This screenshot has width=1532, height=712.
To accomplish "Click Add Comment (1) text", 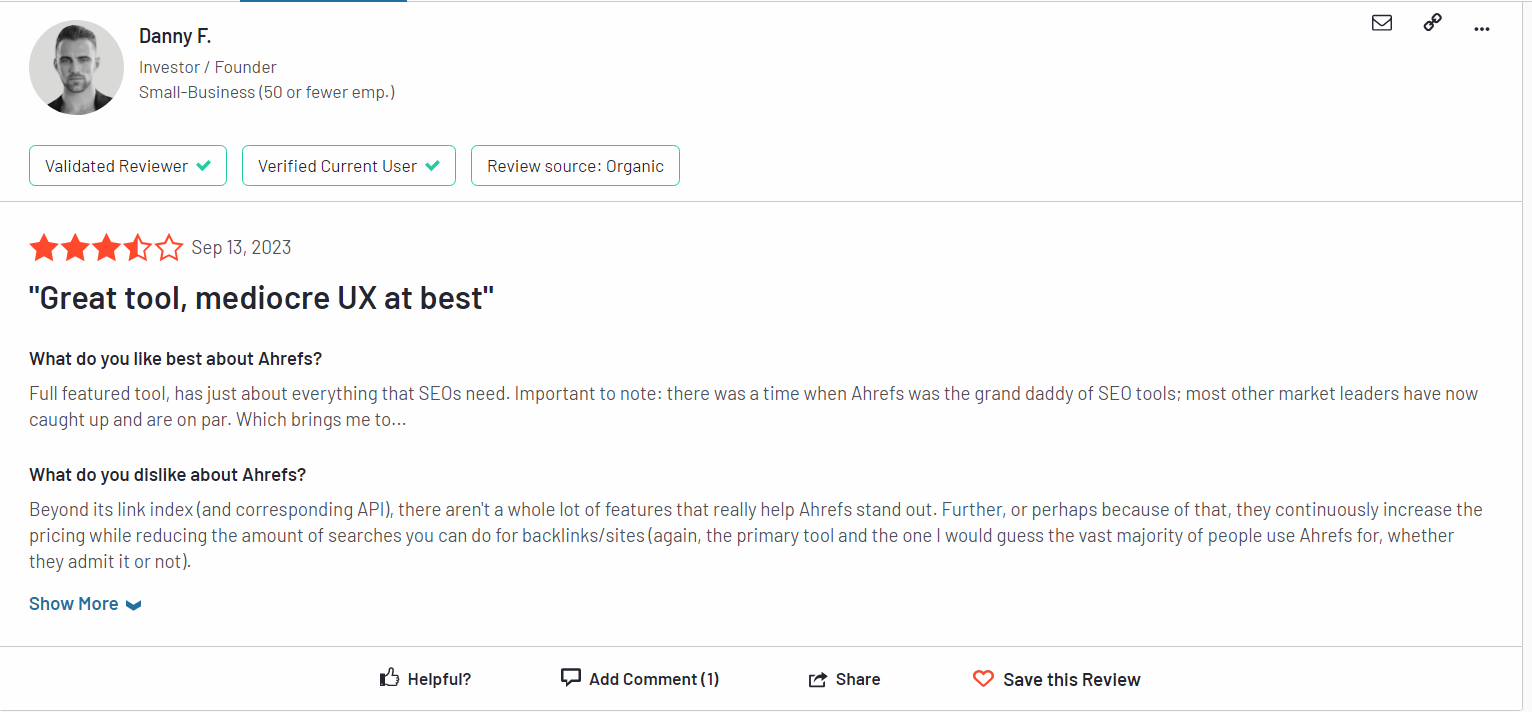I will (654, 679).
